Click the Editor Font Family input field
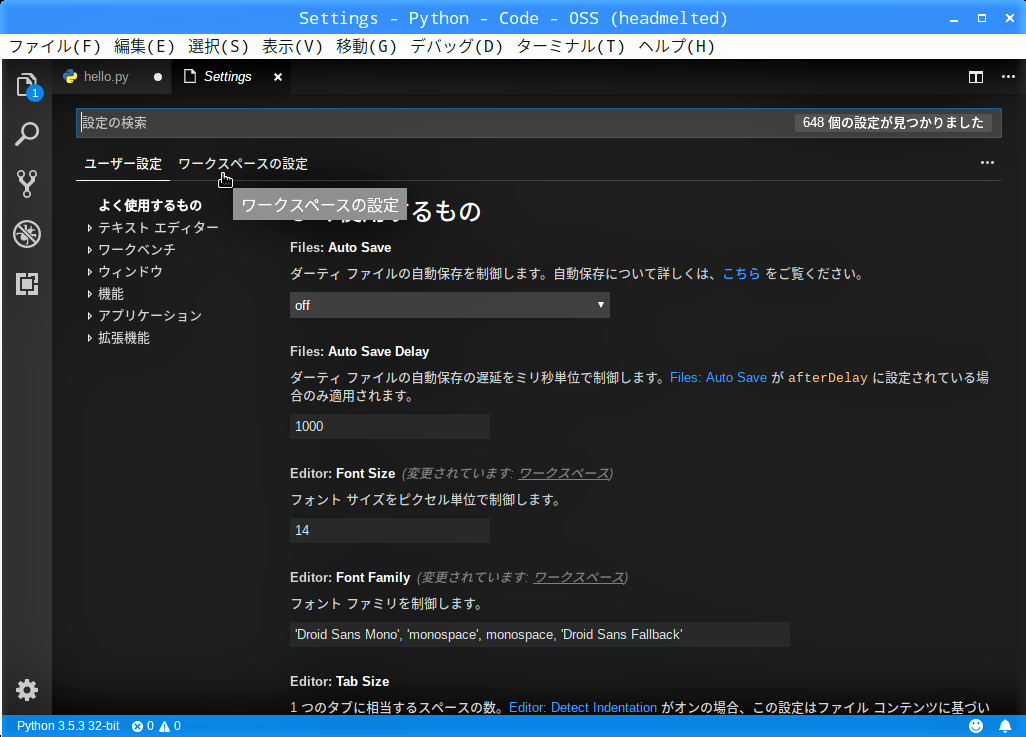The image size is (1026, 737). [539, 634]
